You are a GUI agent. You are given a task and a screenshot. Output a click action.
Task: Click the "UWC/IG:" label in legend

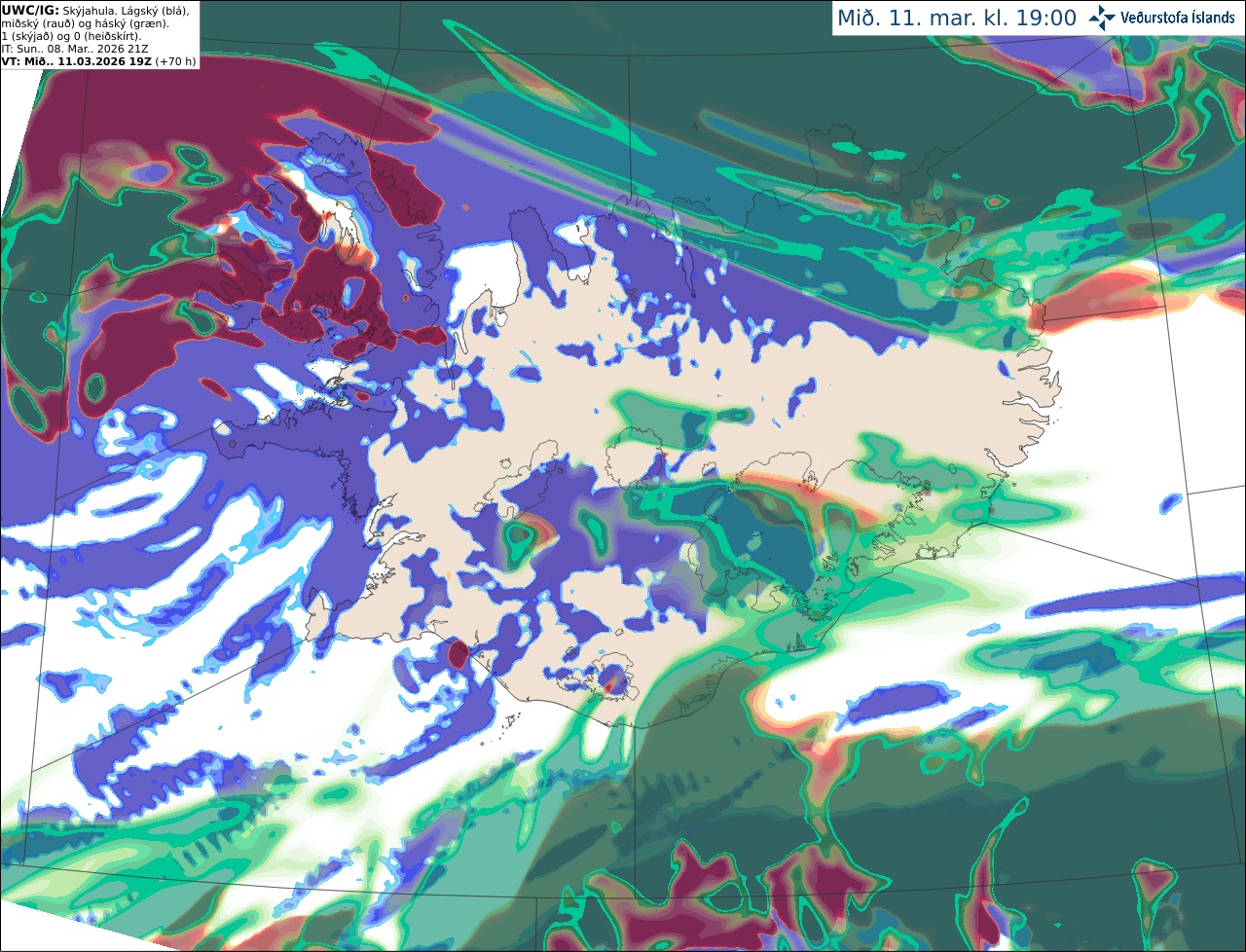point(30,10)
